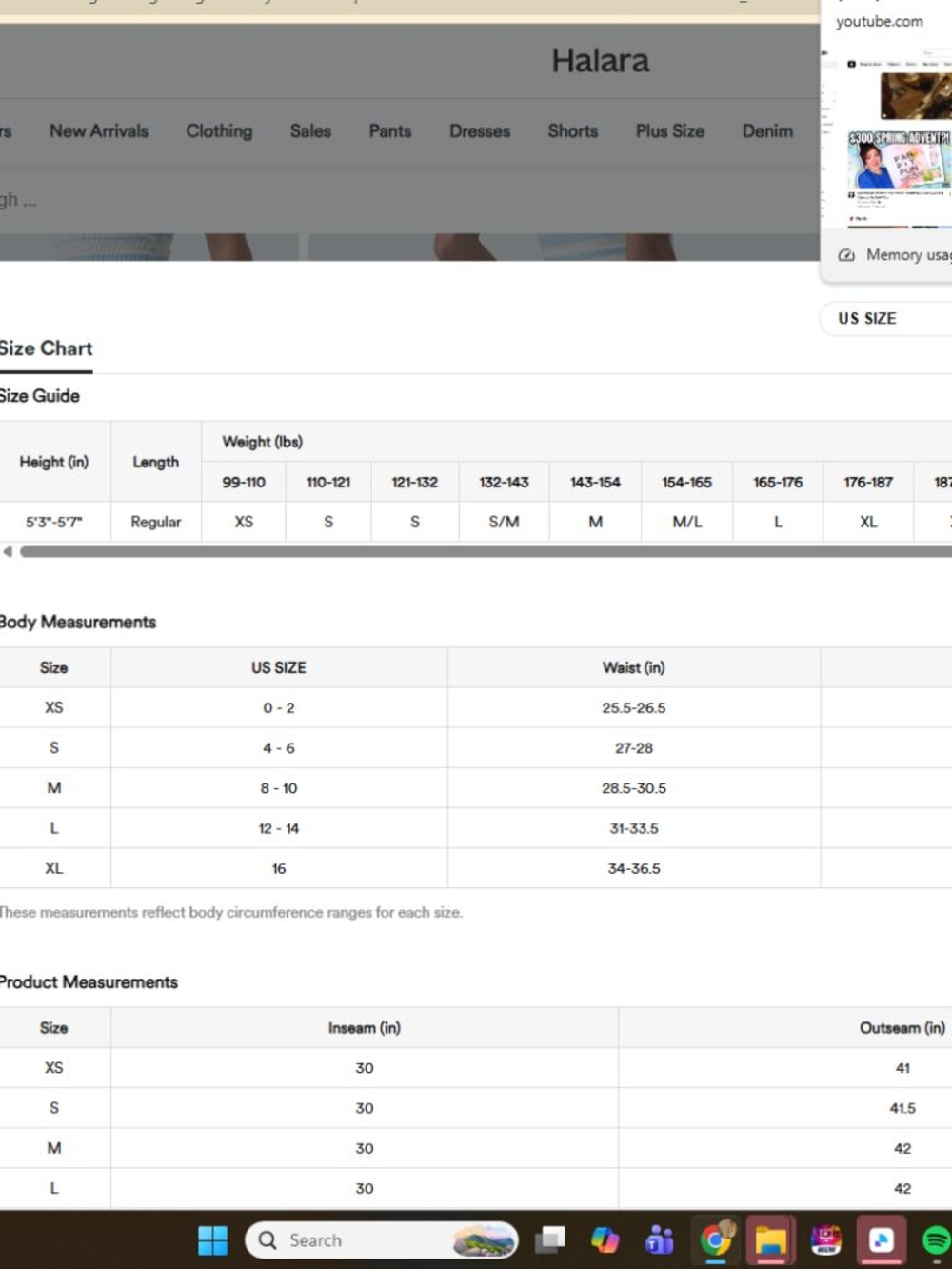Viewport: 952px width, 1269px height.
Task: Open Task View from the taskbar
Action: coord(550,1239)
